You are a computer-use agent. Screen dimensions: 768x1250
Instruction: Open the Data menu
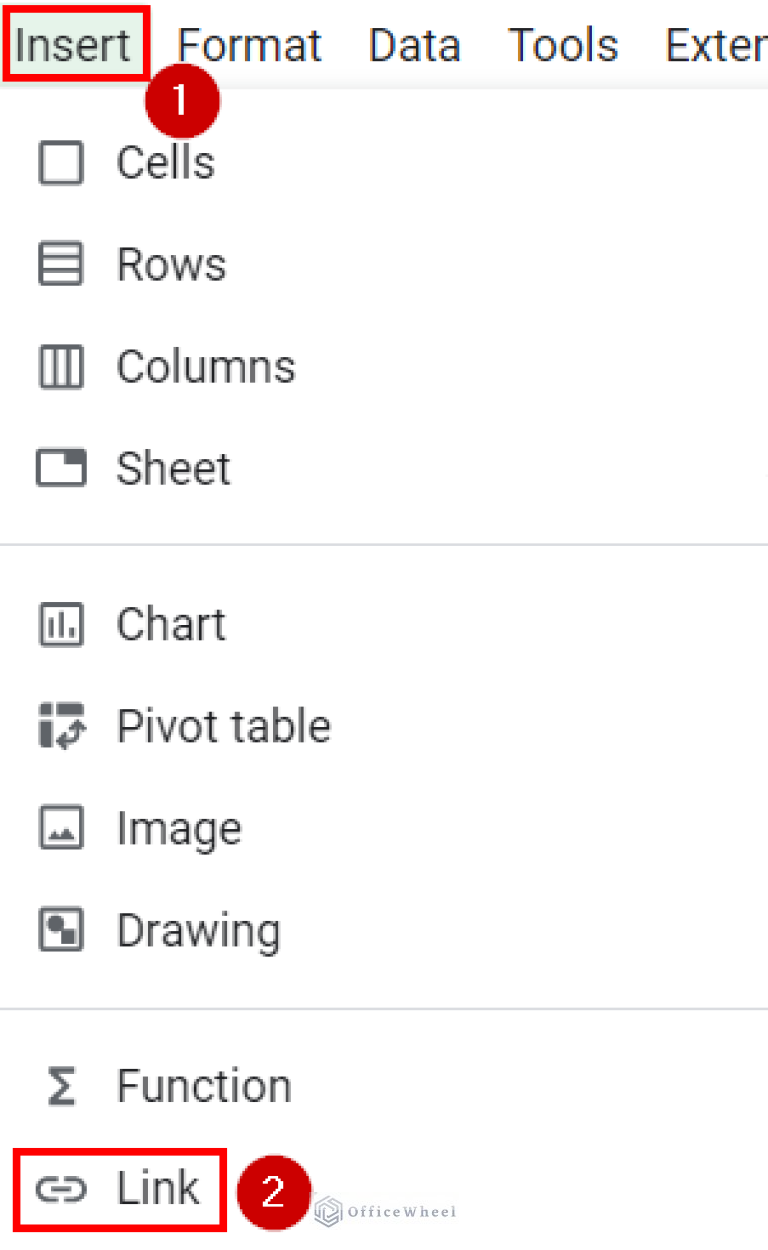point(414,44)
